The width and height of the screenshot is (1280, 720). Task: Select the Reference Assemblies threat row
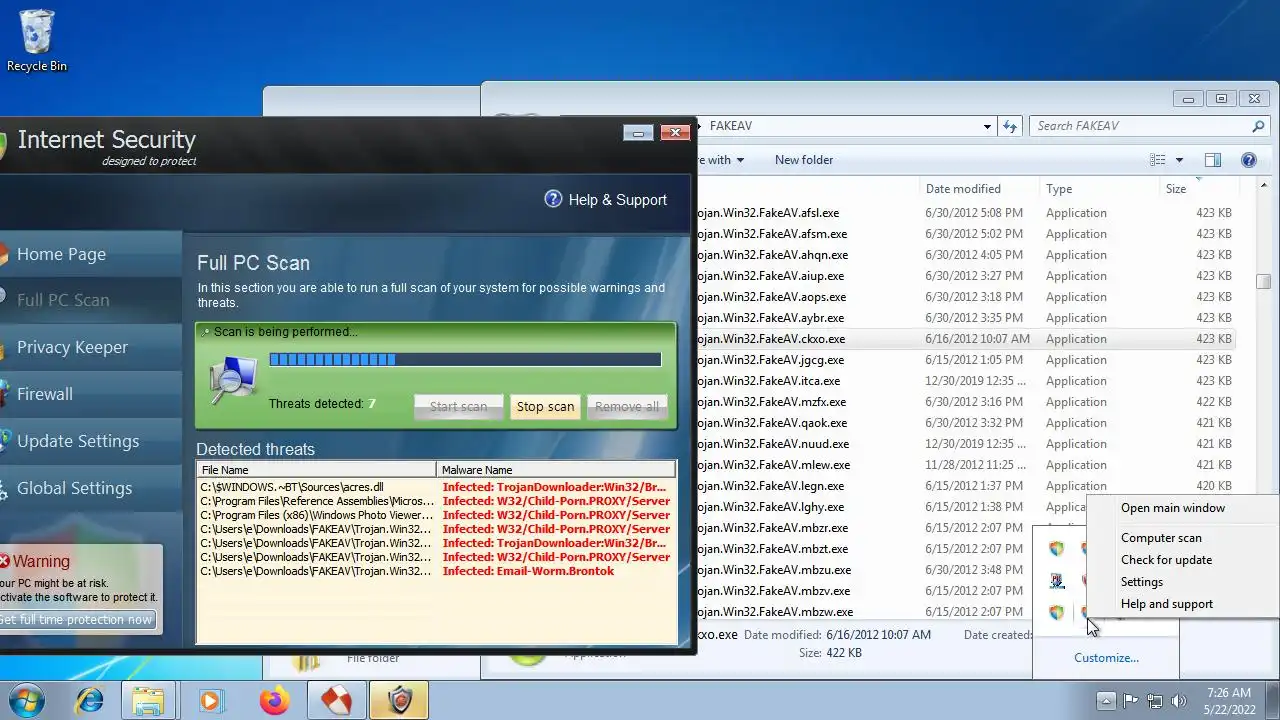click(x=436, y=501)
